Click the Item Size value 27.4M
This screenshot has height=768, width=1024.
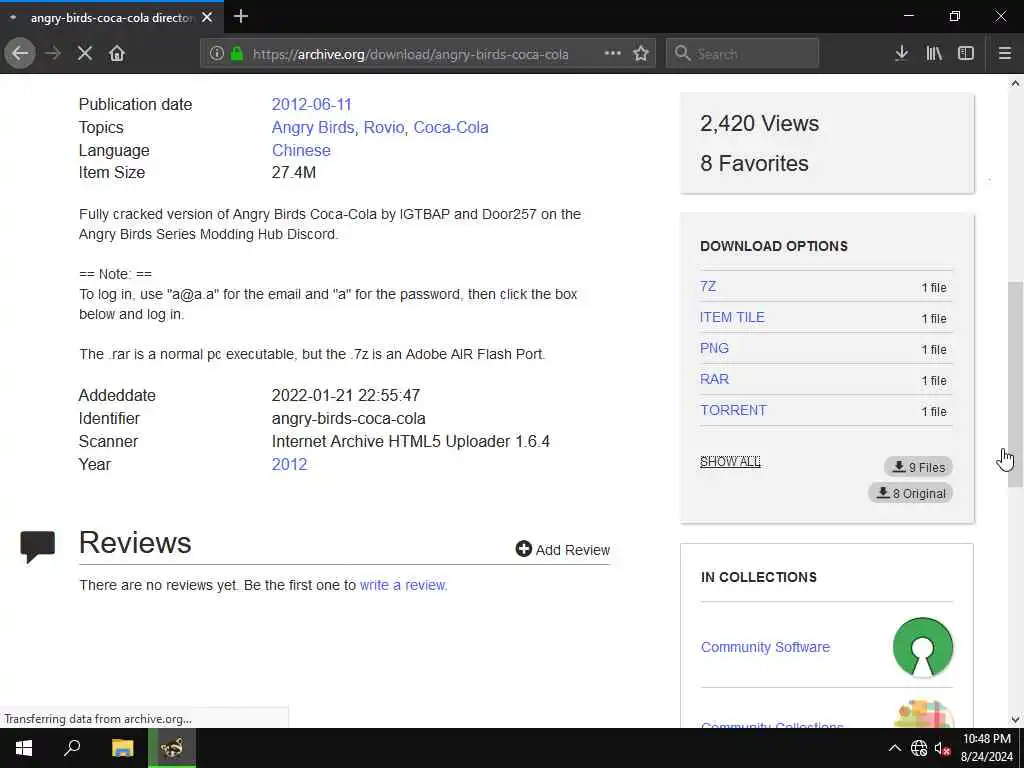(294, 172)
